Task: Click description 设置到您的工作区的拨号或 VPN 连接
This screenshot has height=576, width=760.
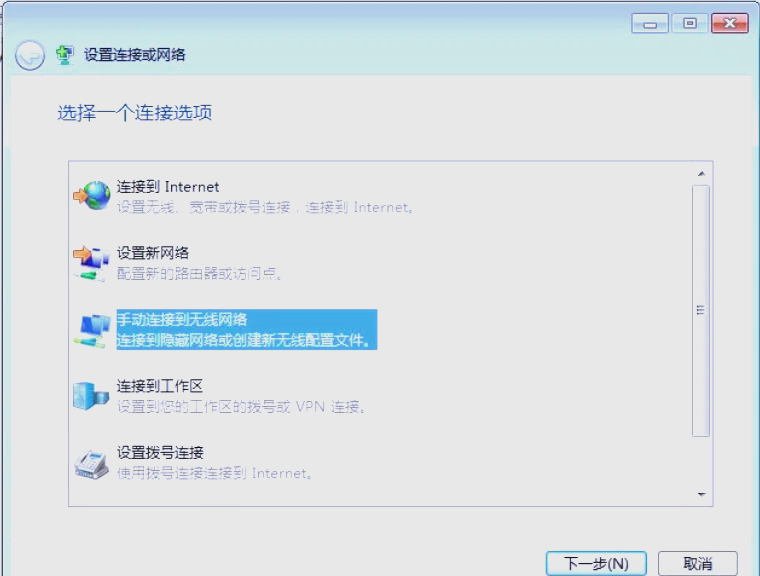Action: point(241,406)
